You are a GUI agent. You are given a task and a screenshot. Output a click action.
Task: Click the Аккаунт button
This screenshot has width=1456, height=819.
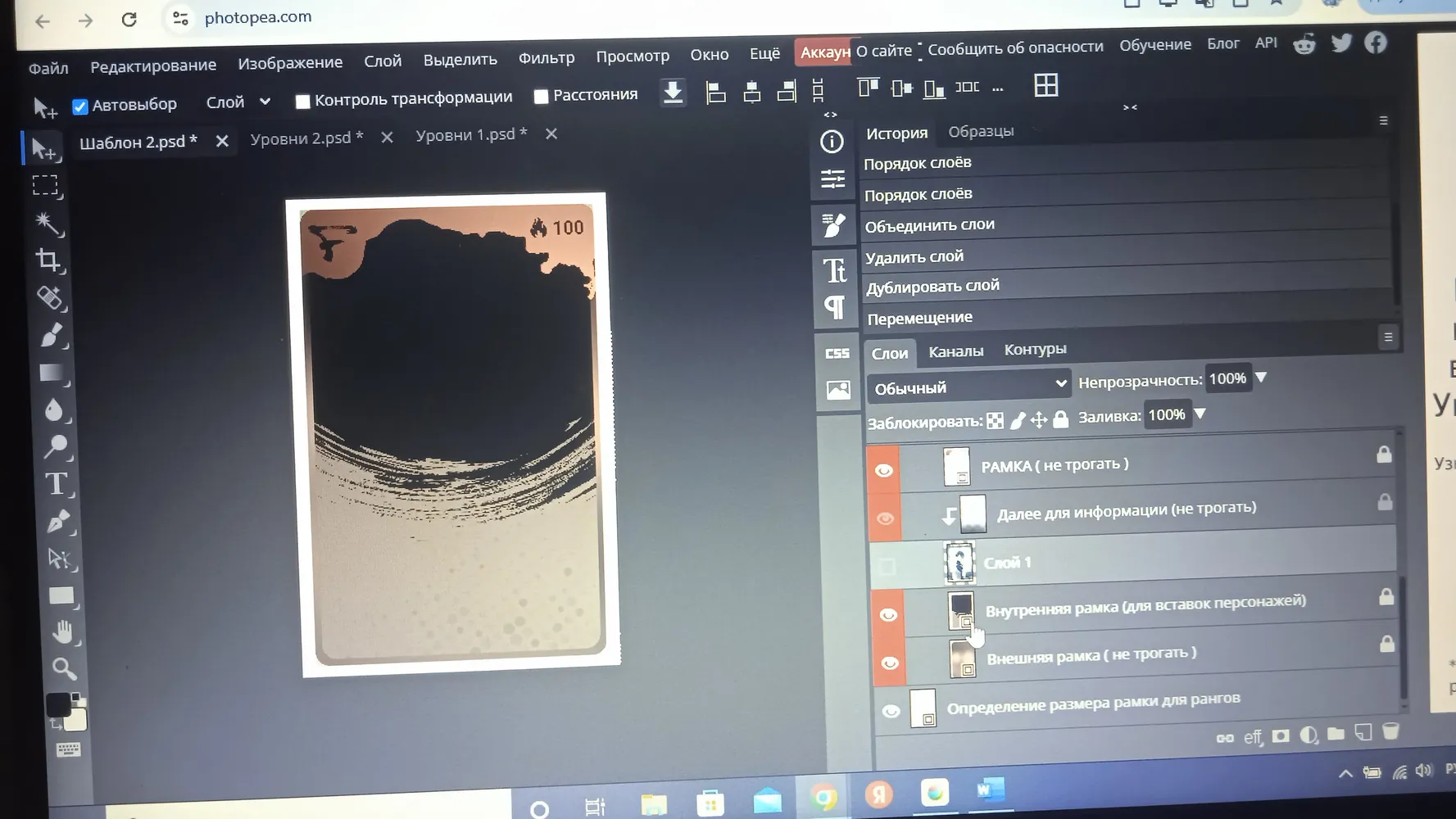824,52
